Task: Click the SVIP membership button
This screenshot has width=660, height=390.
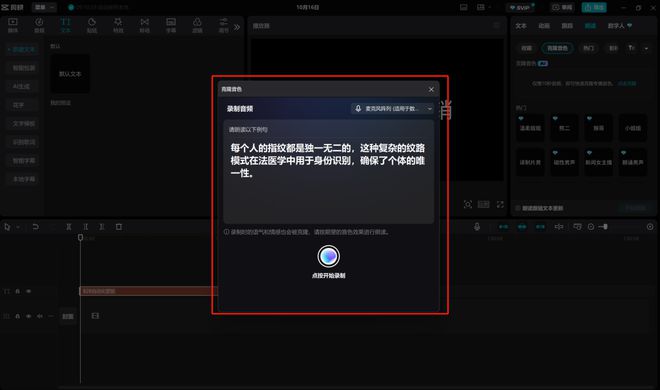Action: 520,7
